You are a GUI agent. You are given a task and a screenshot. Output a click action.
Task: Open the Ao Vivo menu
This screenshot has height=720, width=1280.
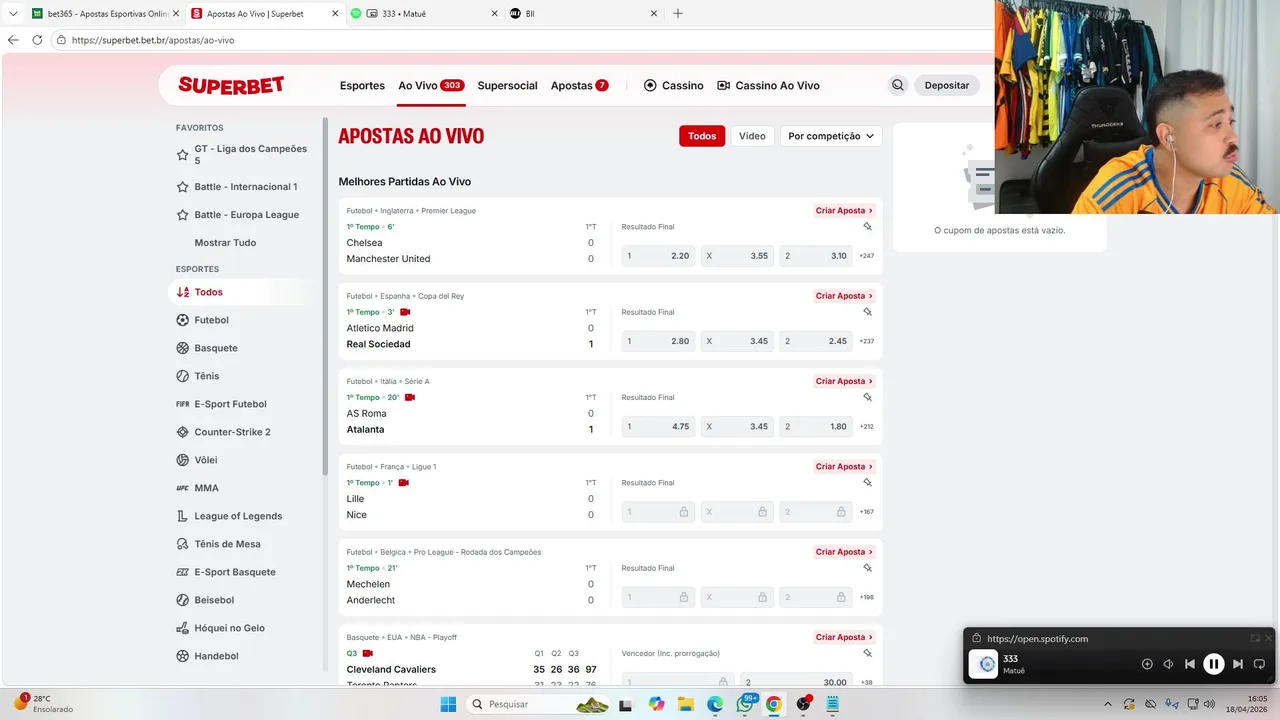(x=431, y=86)
